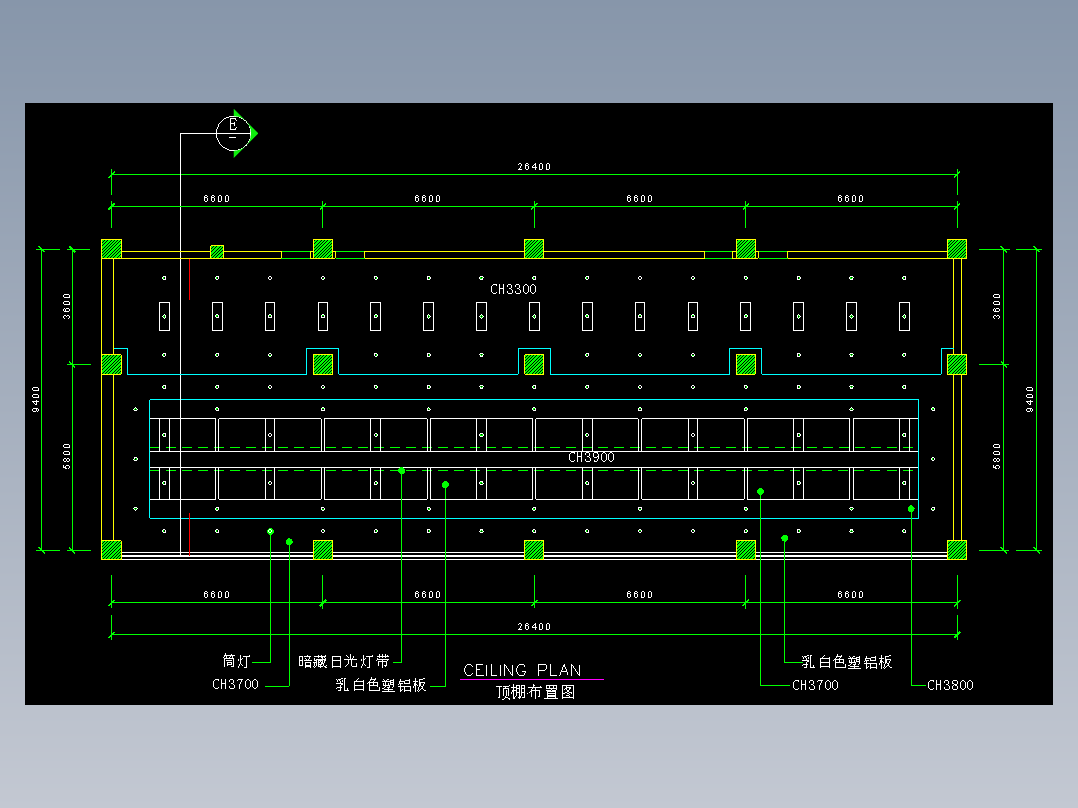Click the CH3700 label left of CH3800
1078x808 pixels.
coord(815,685)
